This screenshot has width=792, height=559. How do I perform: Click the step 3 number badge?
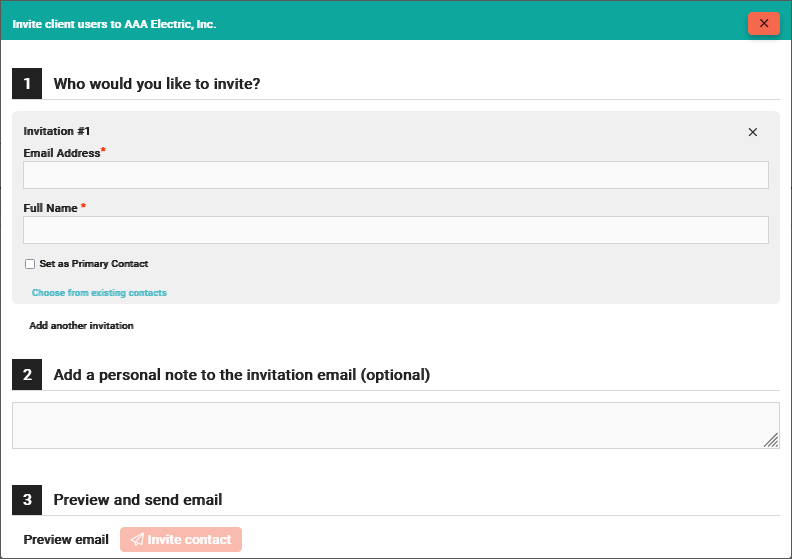point(27,500)
